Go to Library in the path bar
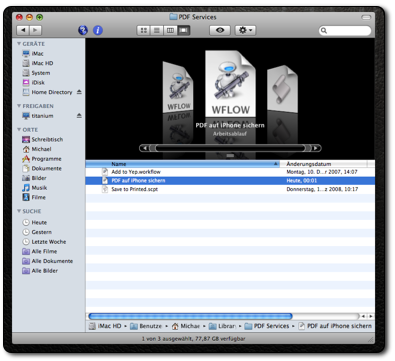This screenshot has height=361, width=395. (222, 326)
